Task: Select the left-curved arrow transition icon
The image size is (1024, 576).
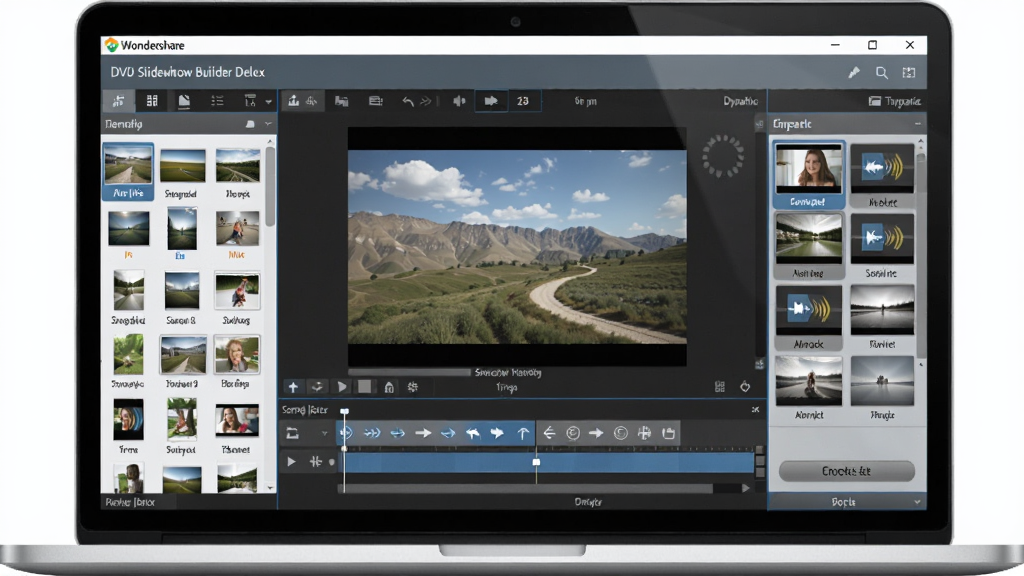Action: (473, 433)
